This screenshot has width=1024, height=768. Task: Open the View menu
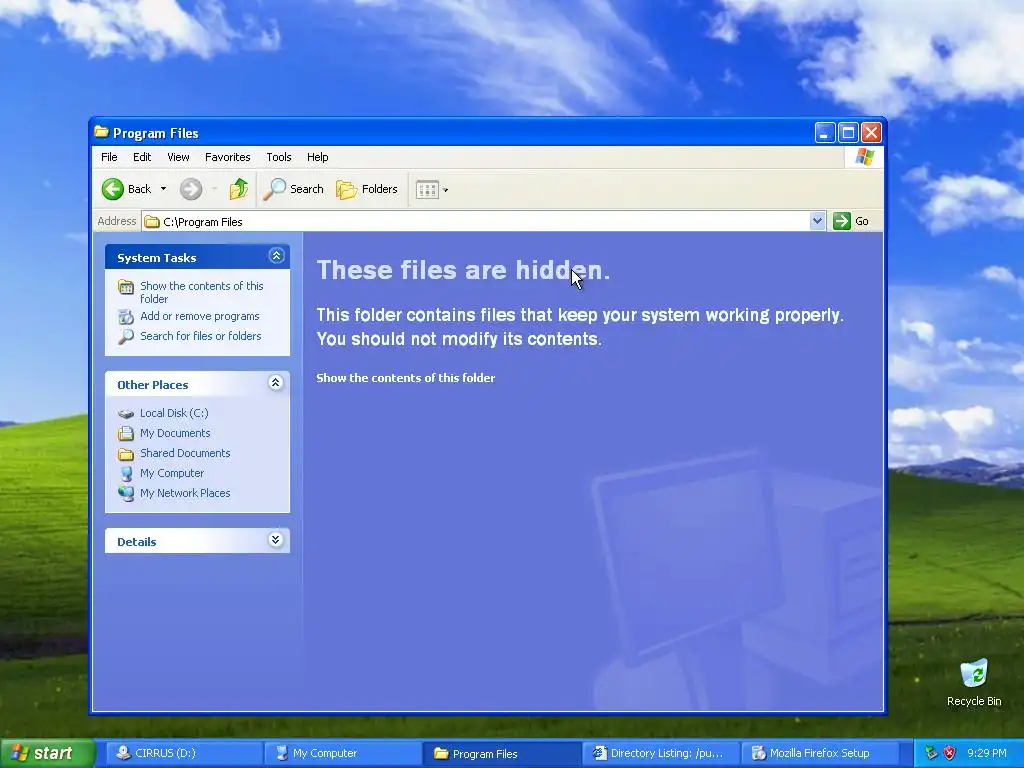[x=178, y=157]
